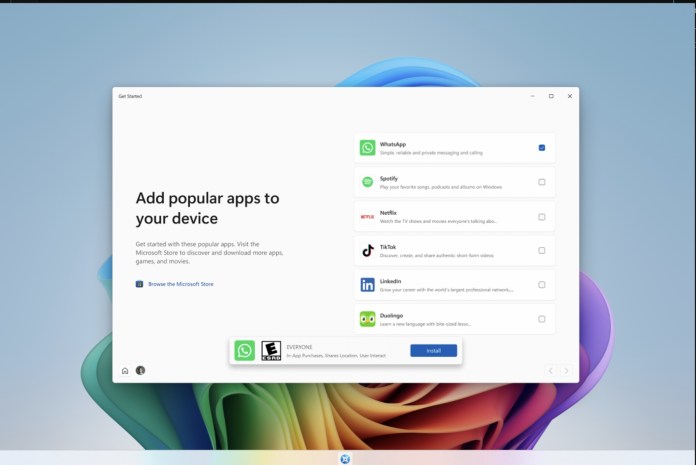The width and height of the screenshot is (696, 465).
Task: Click the In-App Purchases description text
Action: tap(336, 355)
